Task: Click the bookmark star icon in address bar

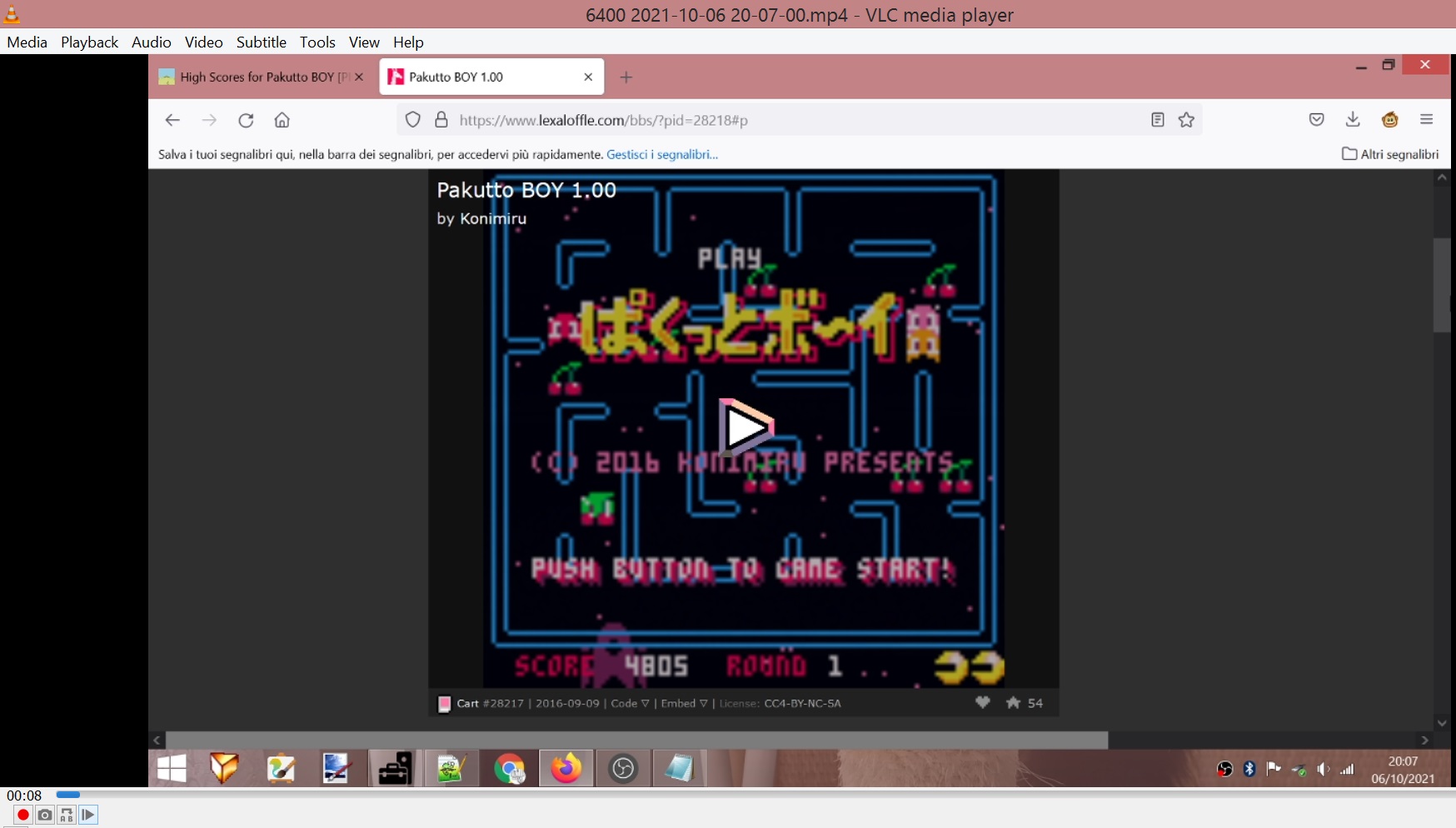Action: [1186, 120]
